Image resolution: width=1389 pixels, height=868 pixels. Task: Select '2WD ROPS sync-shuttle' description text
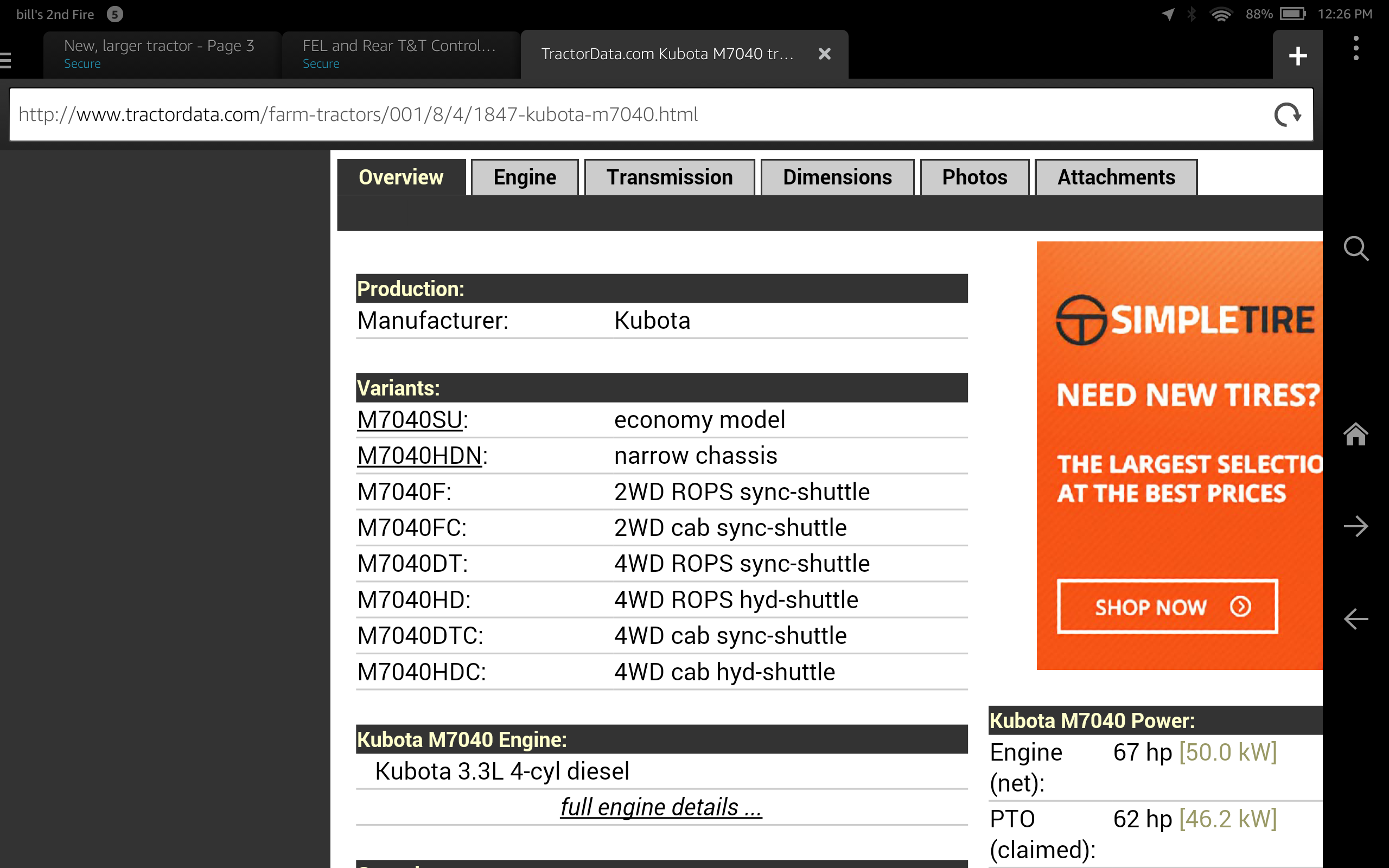[742, 492]
